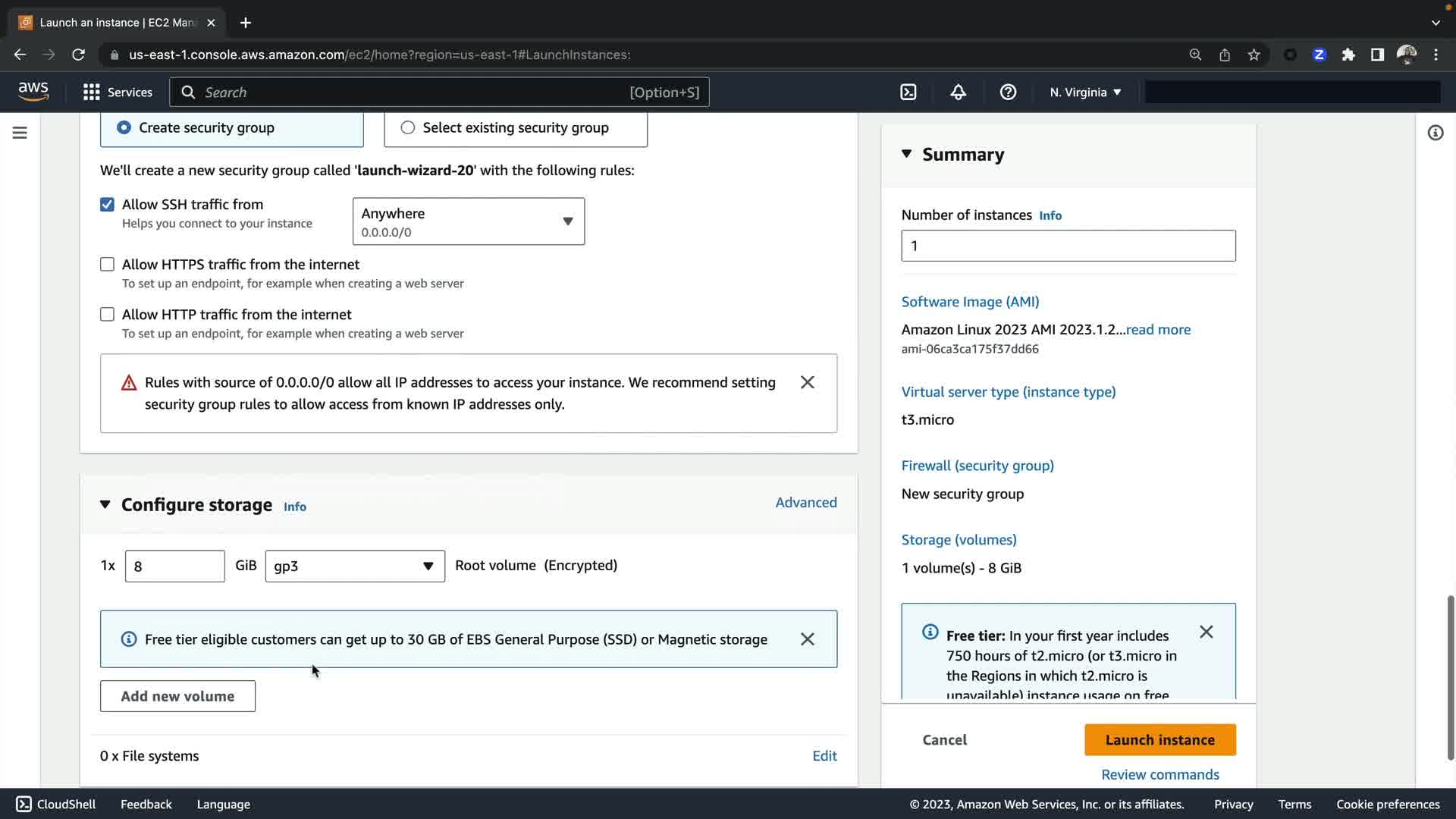This screenshot has height=819, width=1456.
Task: Enable Allow HTTP traffic from the internet
Action: 108,315
